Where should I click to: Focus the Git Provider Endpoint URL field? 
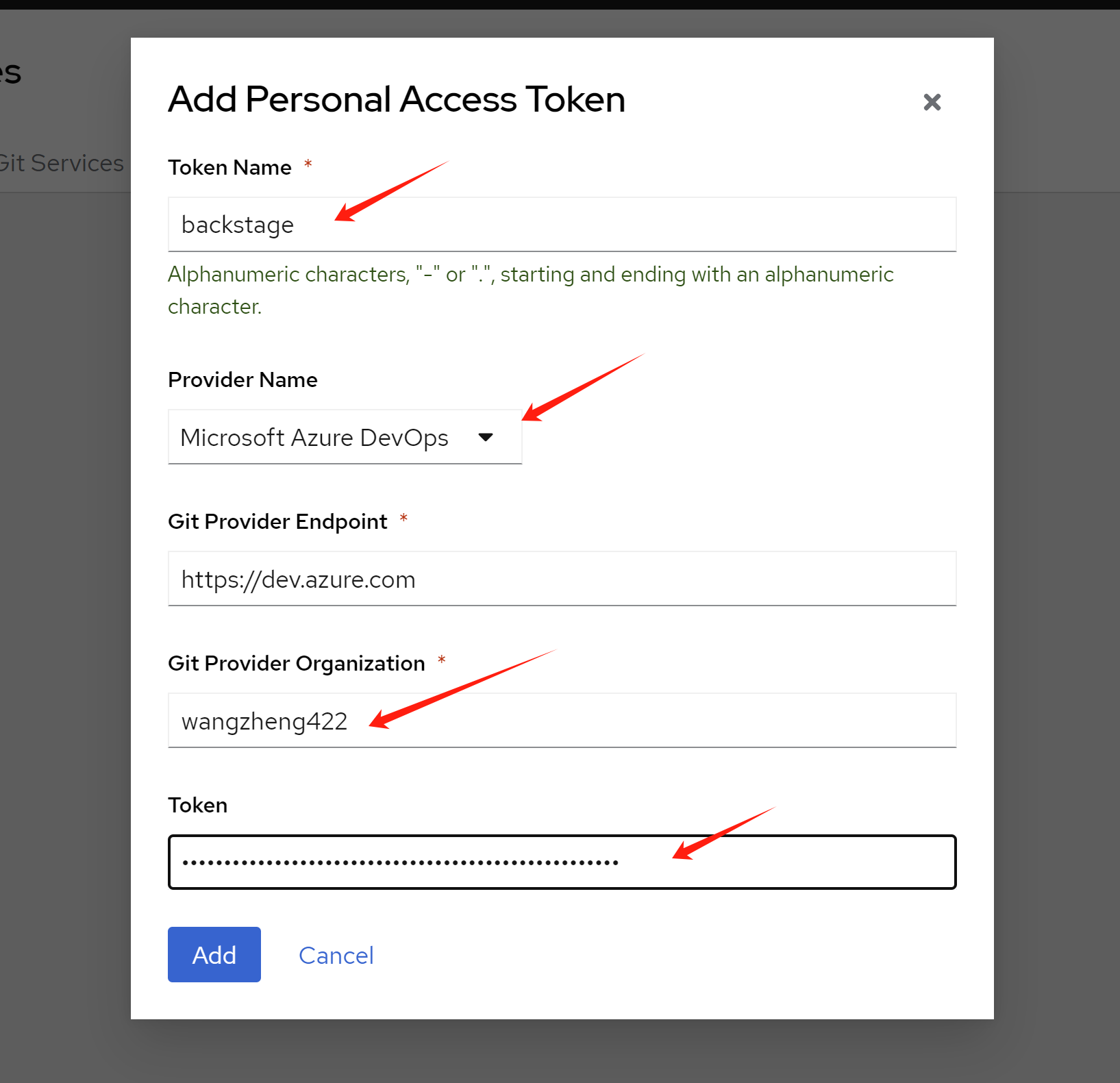pos(562,579)
